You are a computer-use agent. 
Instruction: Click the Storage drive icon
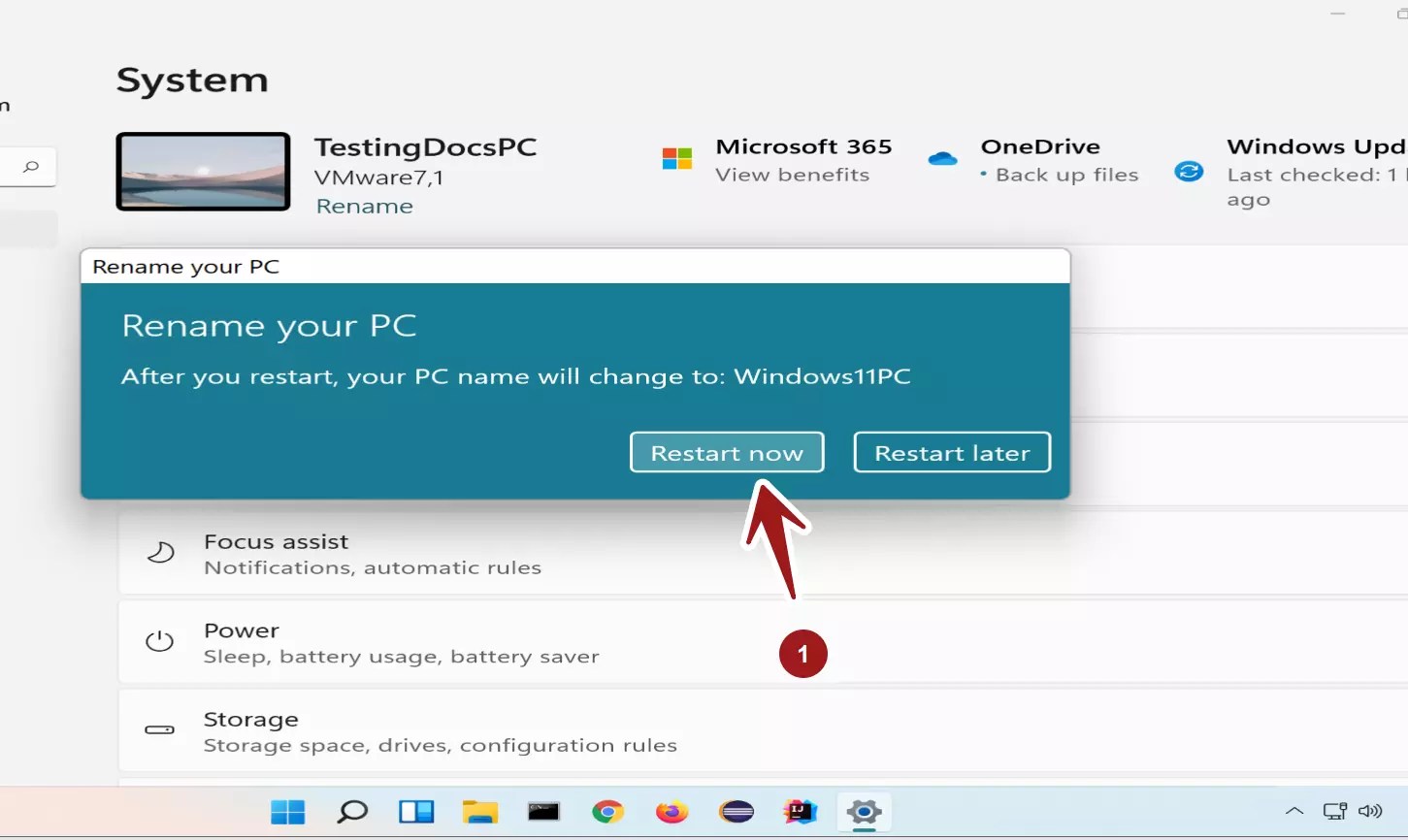[x=159, y=730]
